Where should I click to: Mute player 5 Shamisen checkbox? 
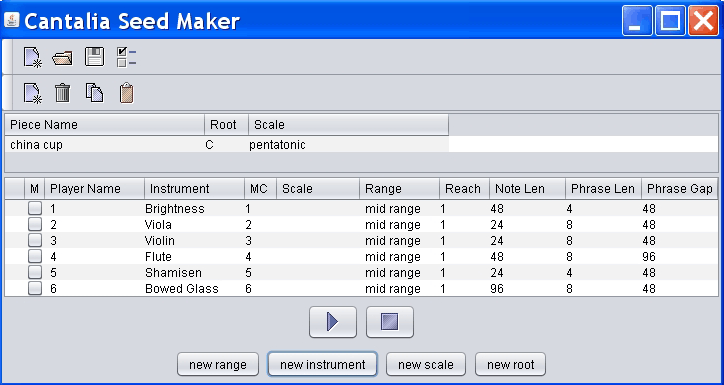35,272
